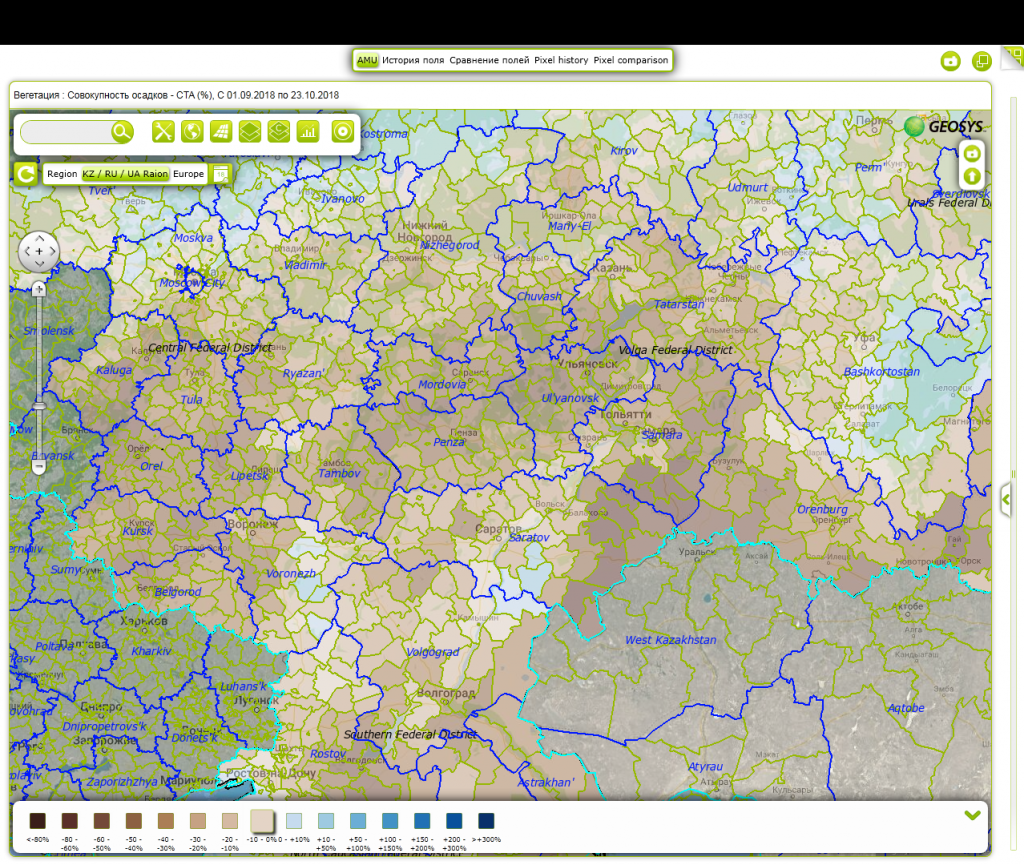Pick the -80 - -60% legend swatch
Screen dimensions: 1024x865
69,821
